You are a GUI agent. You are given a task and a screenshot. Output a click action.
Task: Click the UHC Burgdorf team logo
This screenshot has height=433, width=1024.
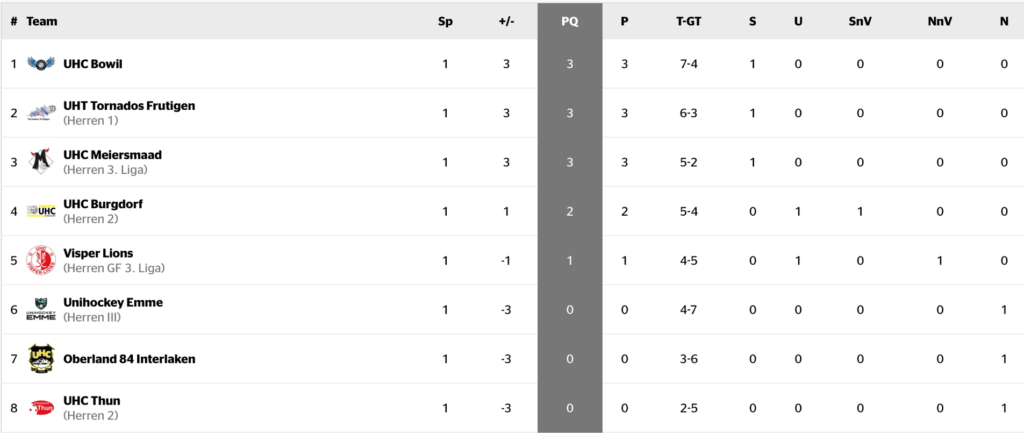41,211
